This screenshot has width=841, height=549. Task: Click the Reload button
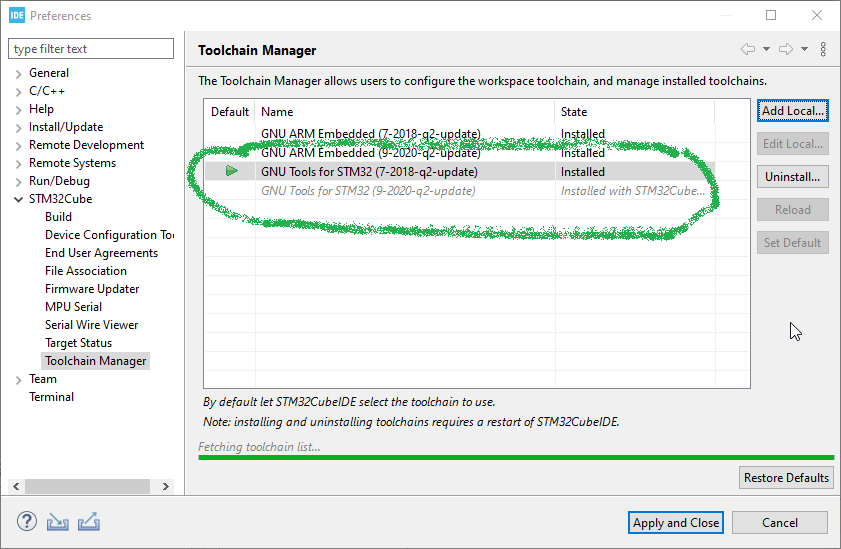pos(793,210)
